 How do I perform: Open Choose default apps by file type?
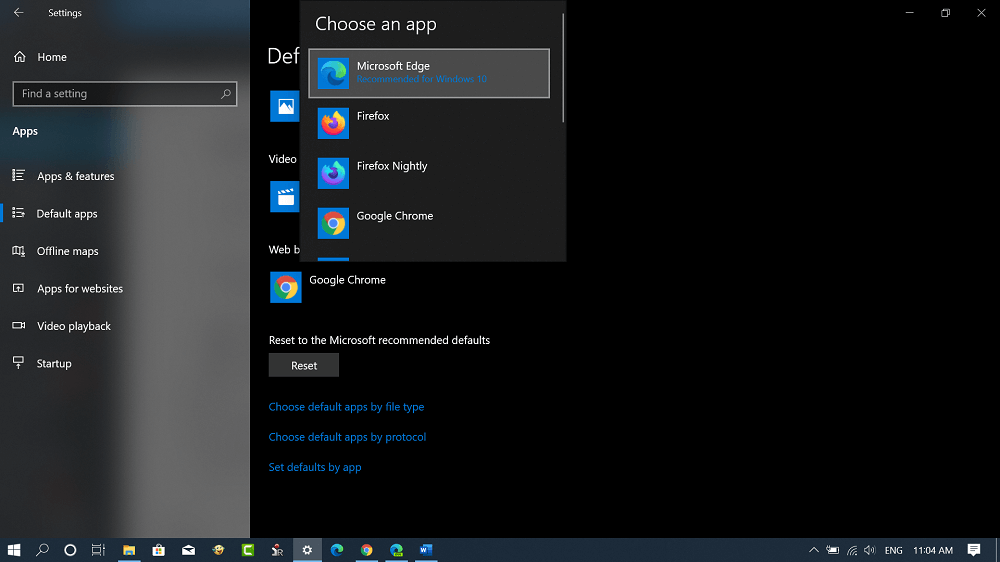(346, 407)
